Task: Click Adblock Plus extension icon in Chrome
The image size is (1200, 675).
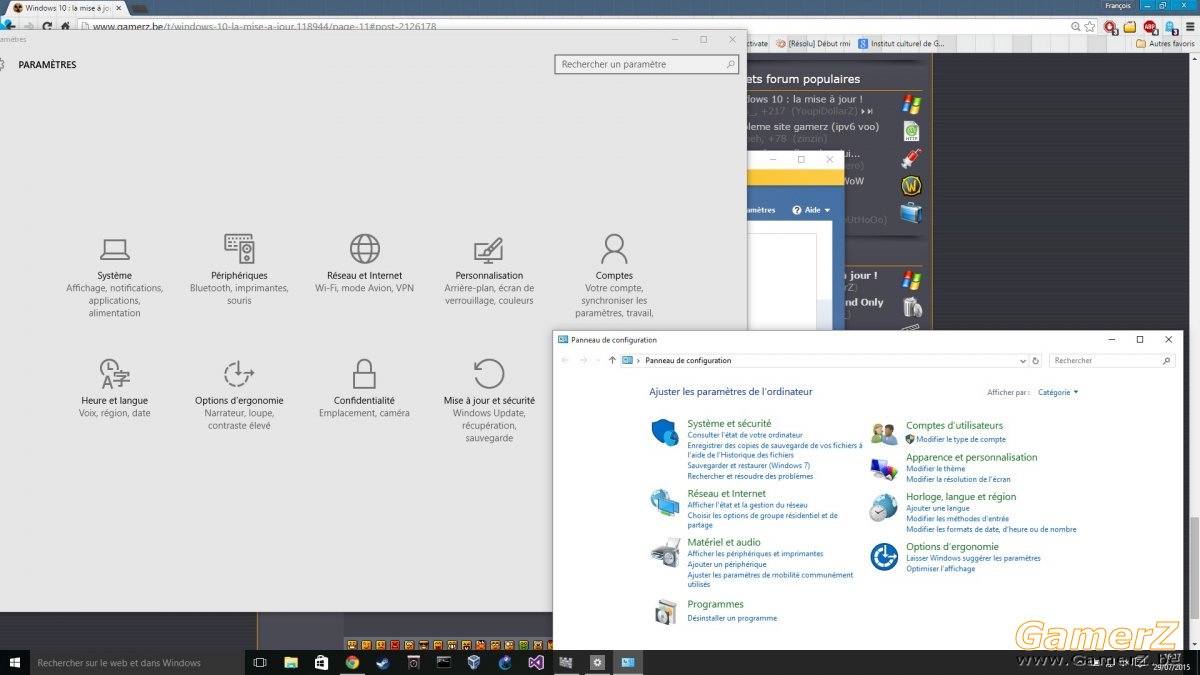Action: click(x=1151, y=27)
